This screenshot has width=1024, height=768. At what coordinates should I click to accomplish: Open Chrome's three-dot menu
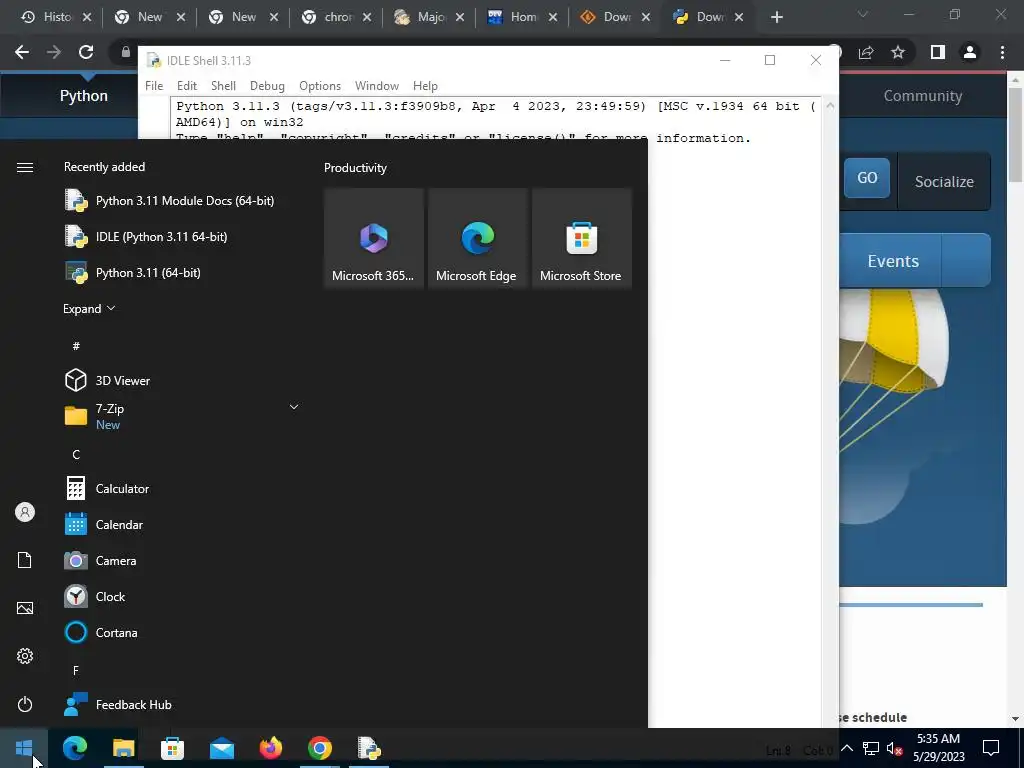1002,52
